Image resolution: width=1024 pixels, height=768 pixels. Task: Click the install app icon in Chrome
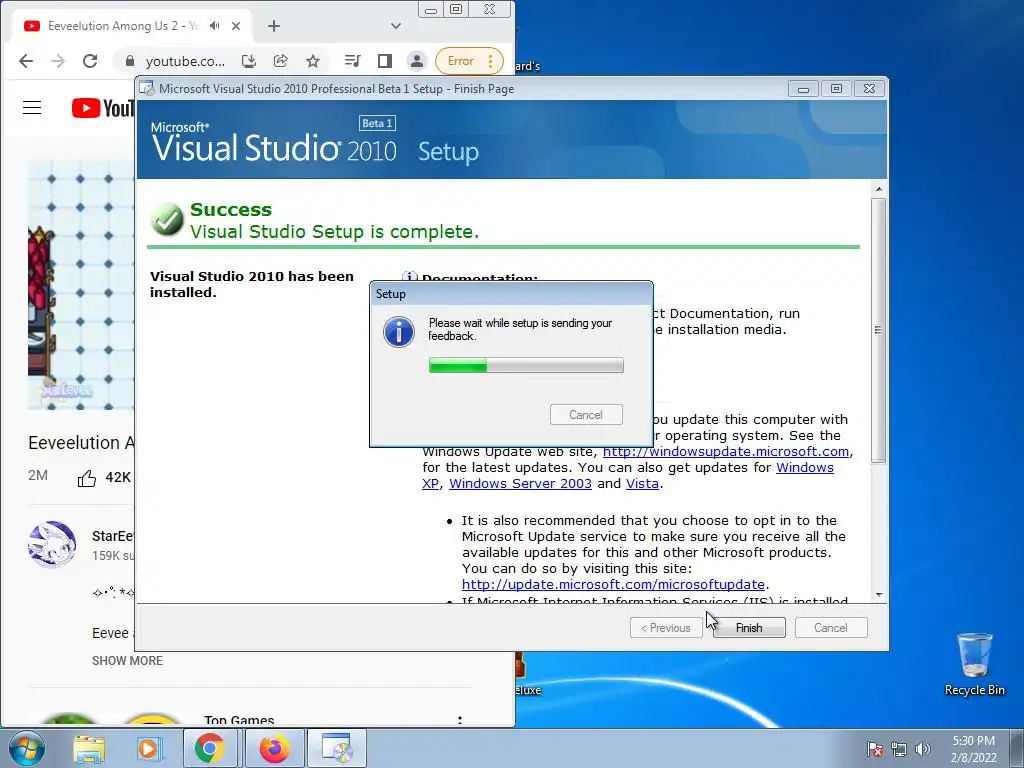248,61
